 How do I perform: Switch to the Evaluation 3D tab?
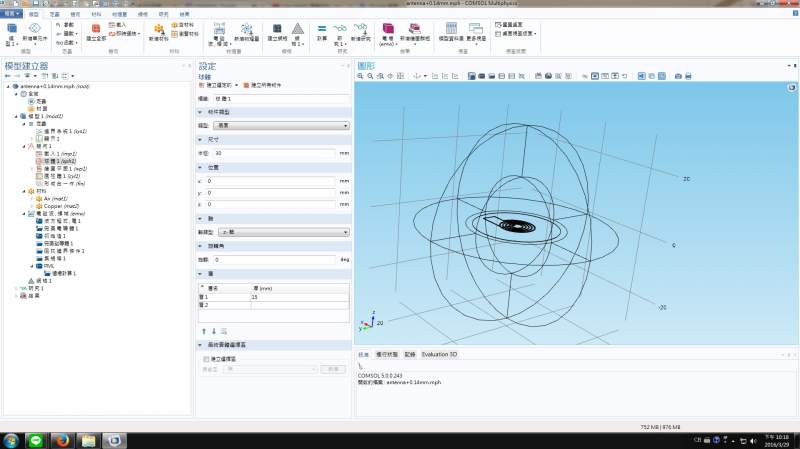click(439, 354)
